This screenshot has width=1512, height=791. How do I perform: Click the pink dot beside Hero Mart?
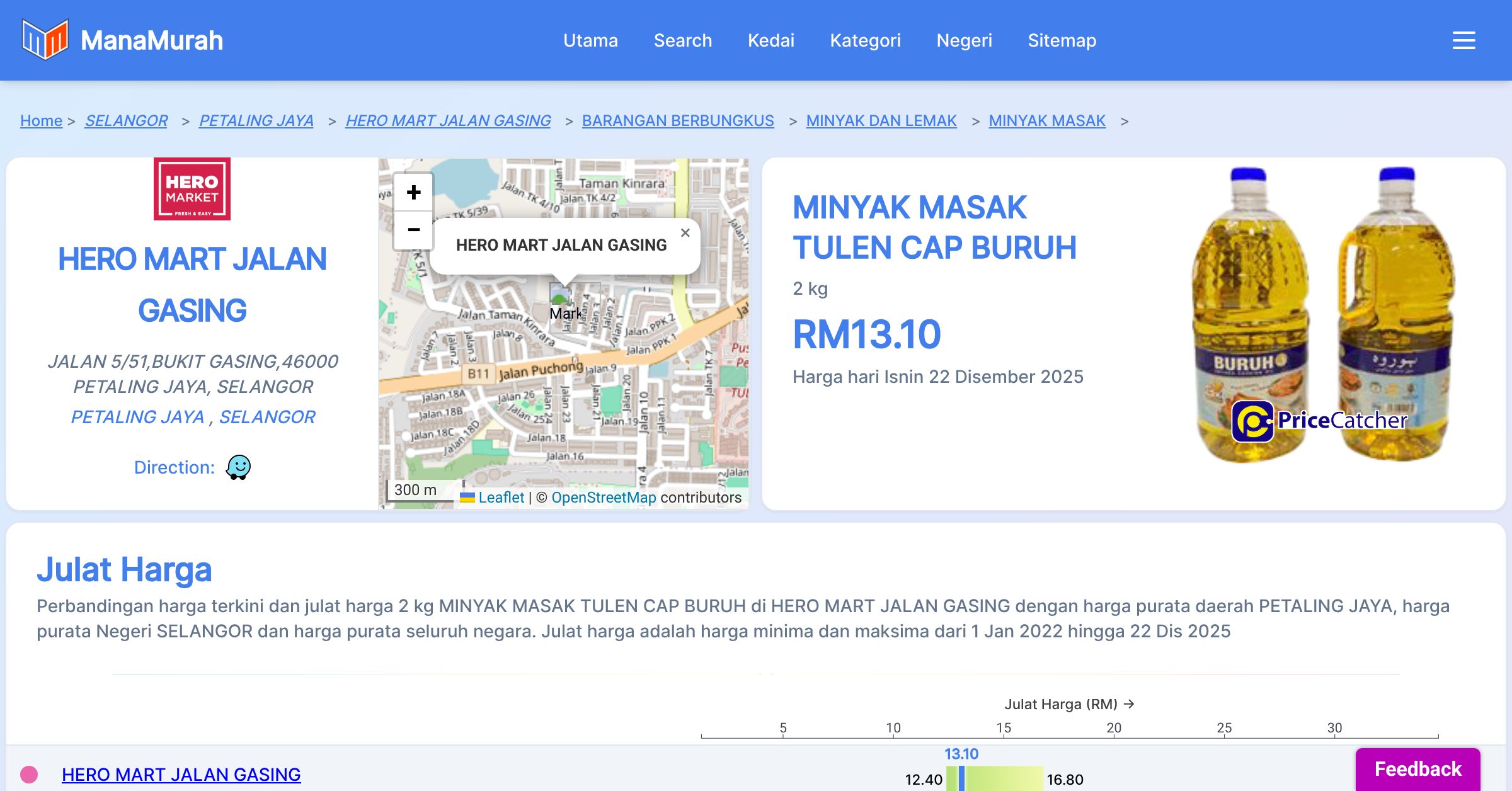pyautogui.click(x=29, y=774)
